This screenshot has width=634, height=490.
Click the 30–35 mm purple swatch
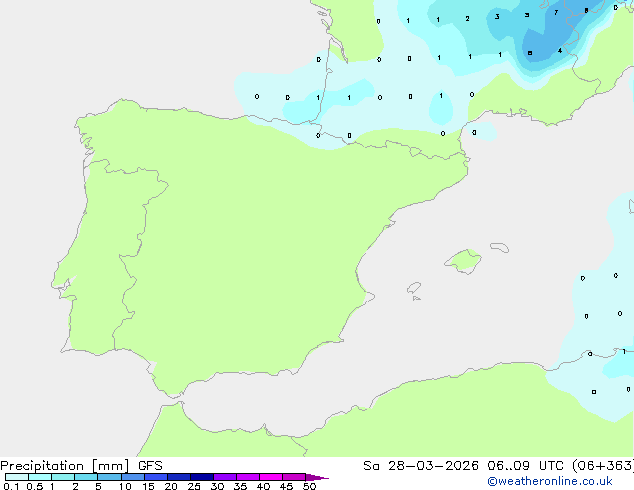225,477
